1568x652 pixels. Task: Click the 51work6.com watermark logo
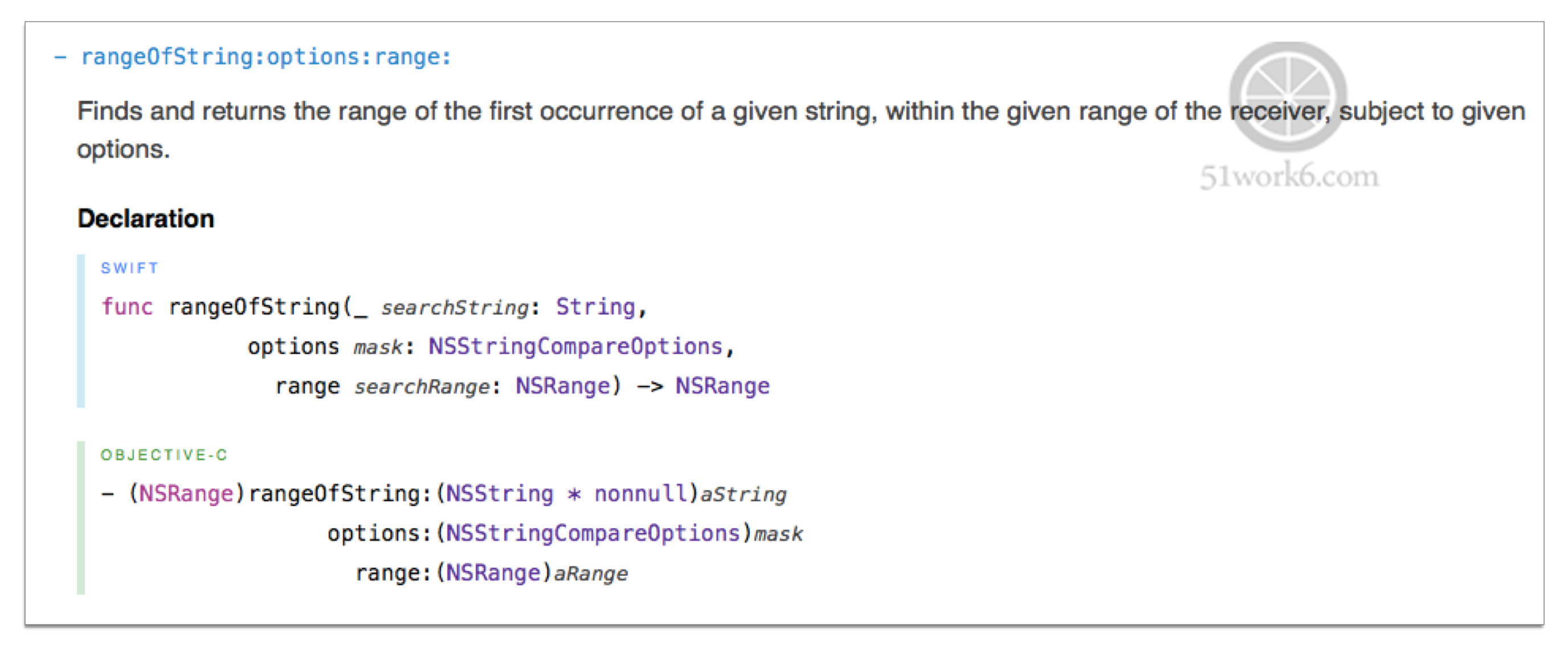click(x=1288, y=96)
